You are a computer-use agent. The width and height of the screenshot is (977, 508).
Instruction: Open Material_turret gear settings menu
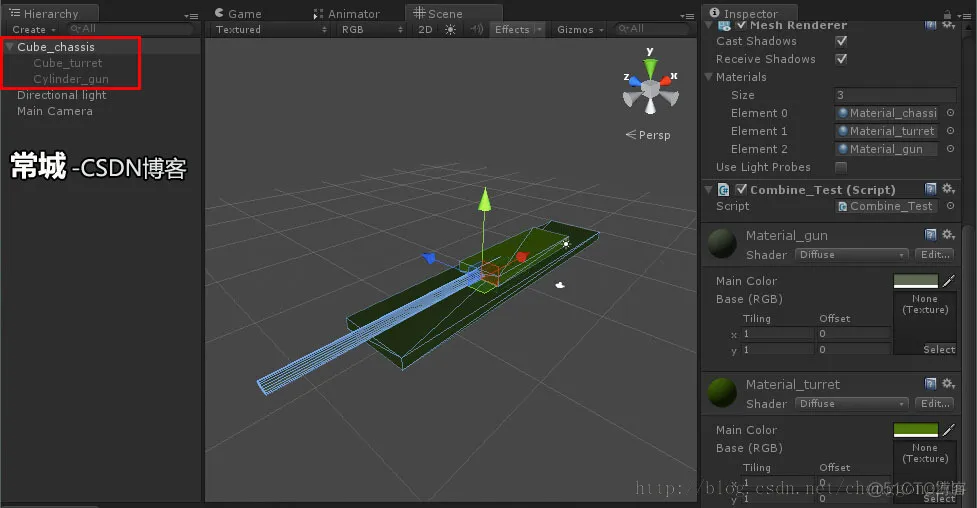point(948,383)
